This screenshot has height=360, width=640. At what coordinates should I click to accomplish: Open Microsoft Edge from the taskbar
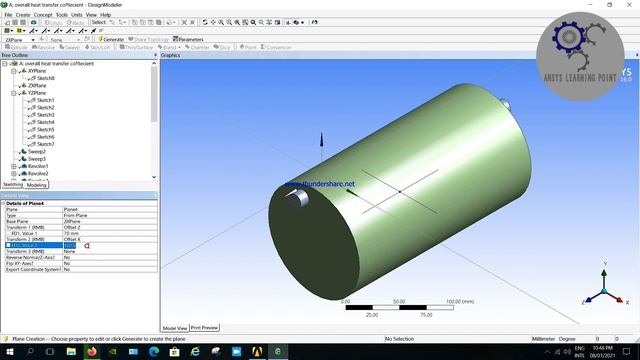click(x=154, y=351)
